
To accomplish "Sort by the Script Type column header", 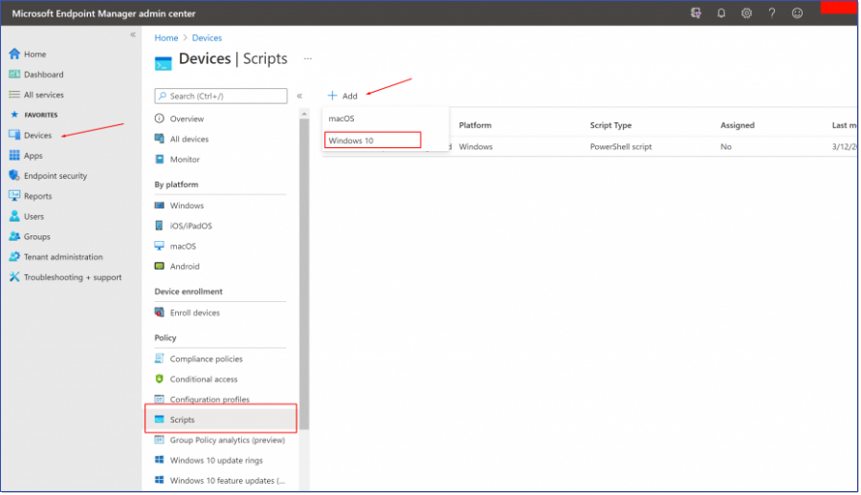I will 611,125.
